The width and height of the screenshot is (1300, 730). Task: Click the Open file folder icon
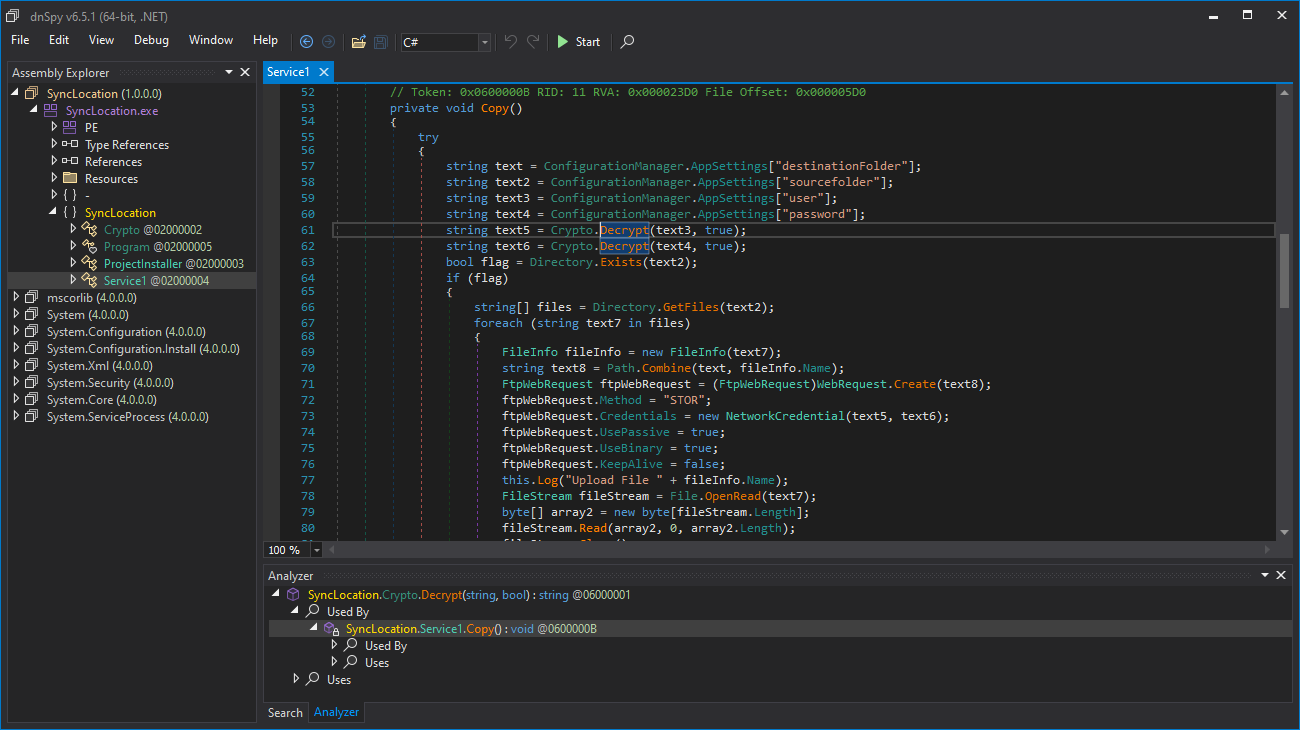(359, 41)
